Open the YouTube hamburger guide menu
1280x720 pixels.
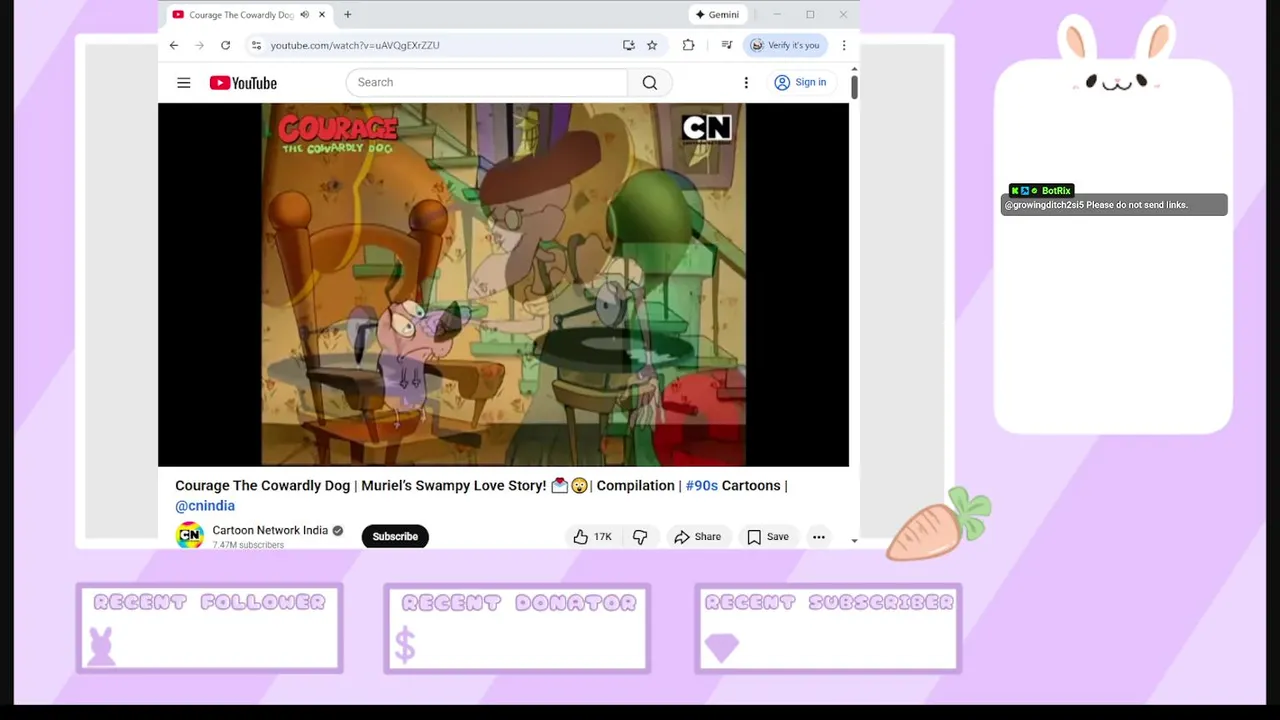tap(184, 83)
